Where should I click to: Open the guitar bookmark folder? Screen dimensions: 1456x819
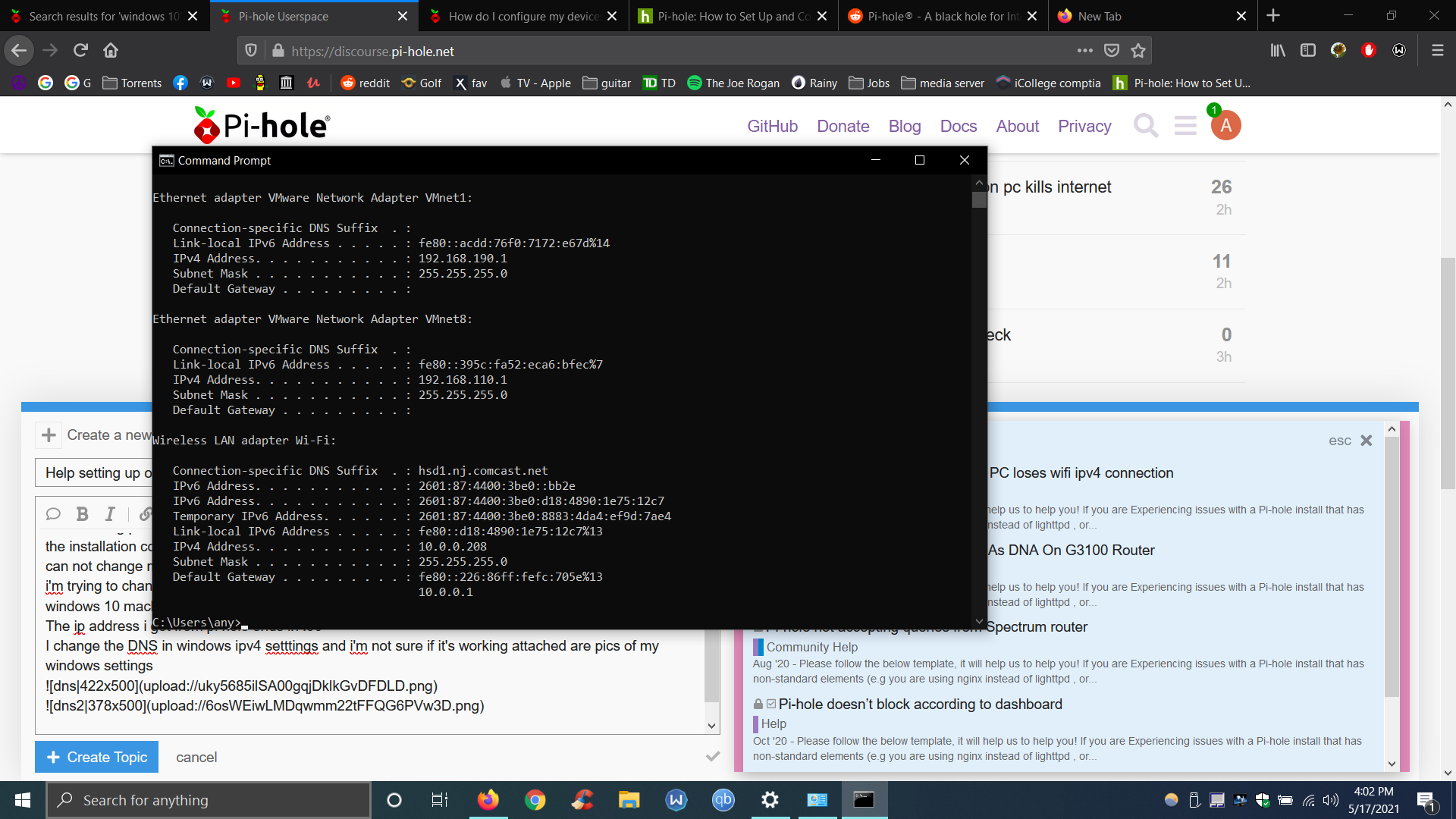point(607,83)
